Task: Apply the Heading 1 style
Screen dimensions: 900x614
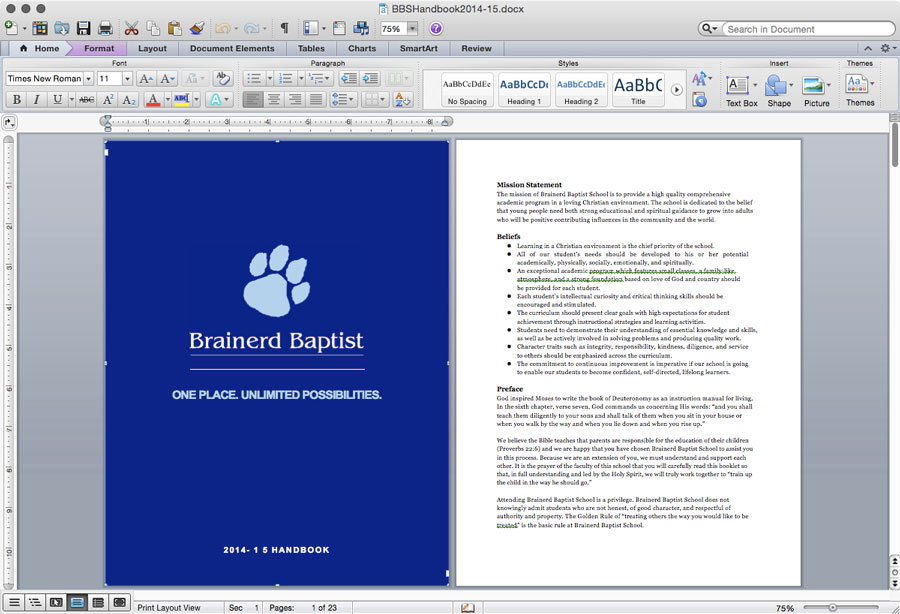Action: [x=523, y=90]
